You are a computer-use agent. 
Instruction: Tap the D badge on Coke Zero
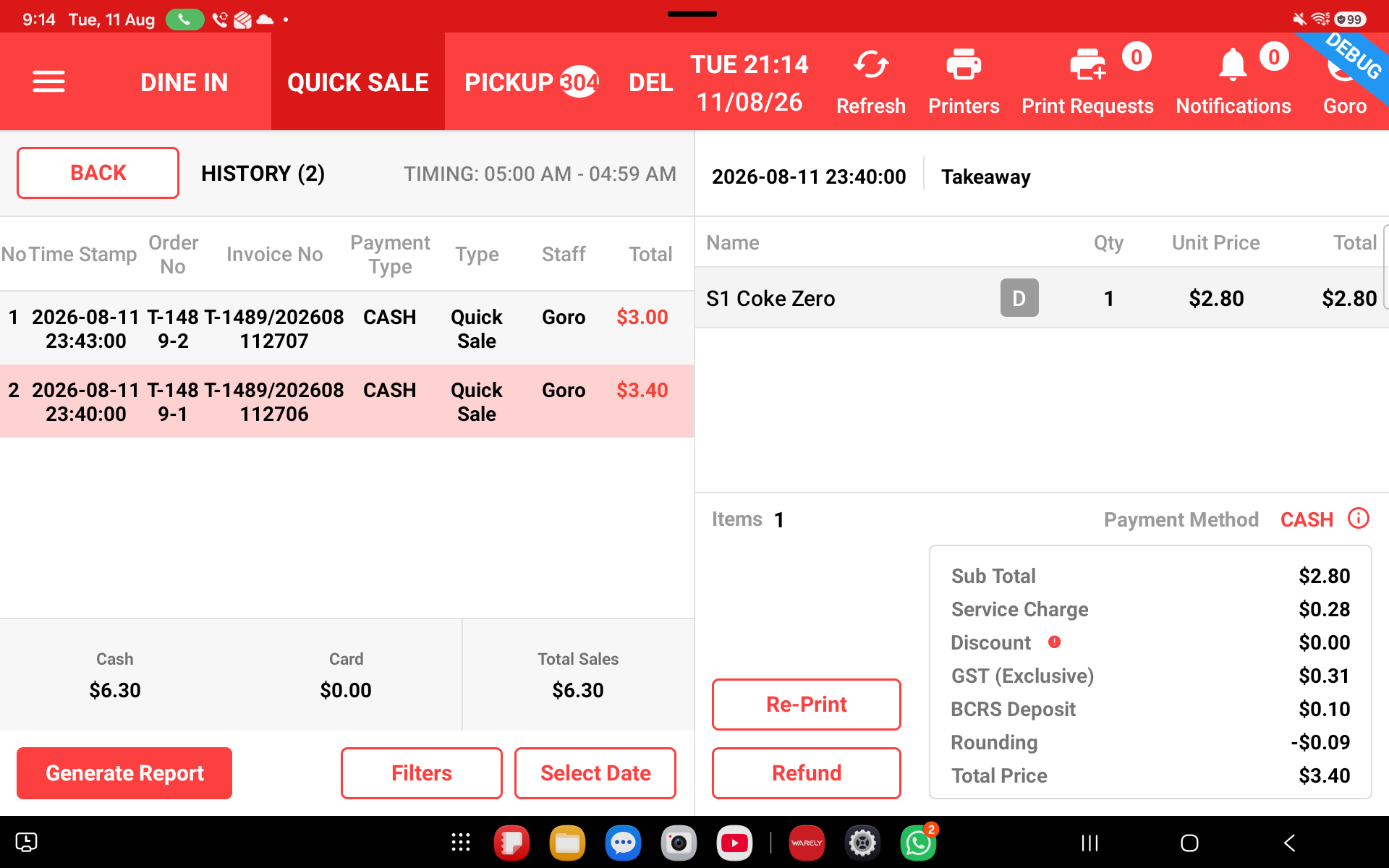[1019, 298]
